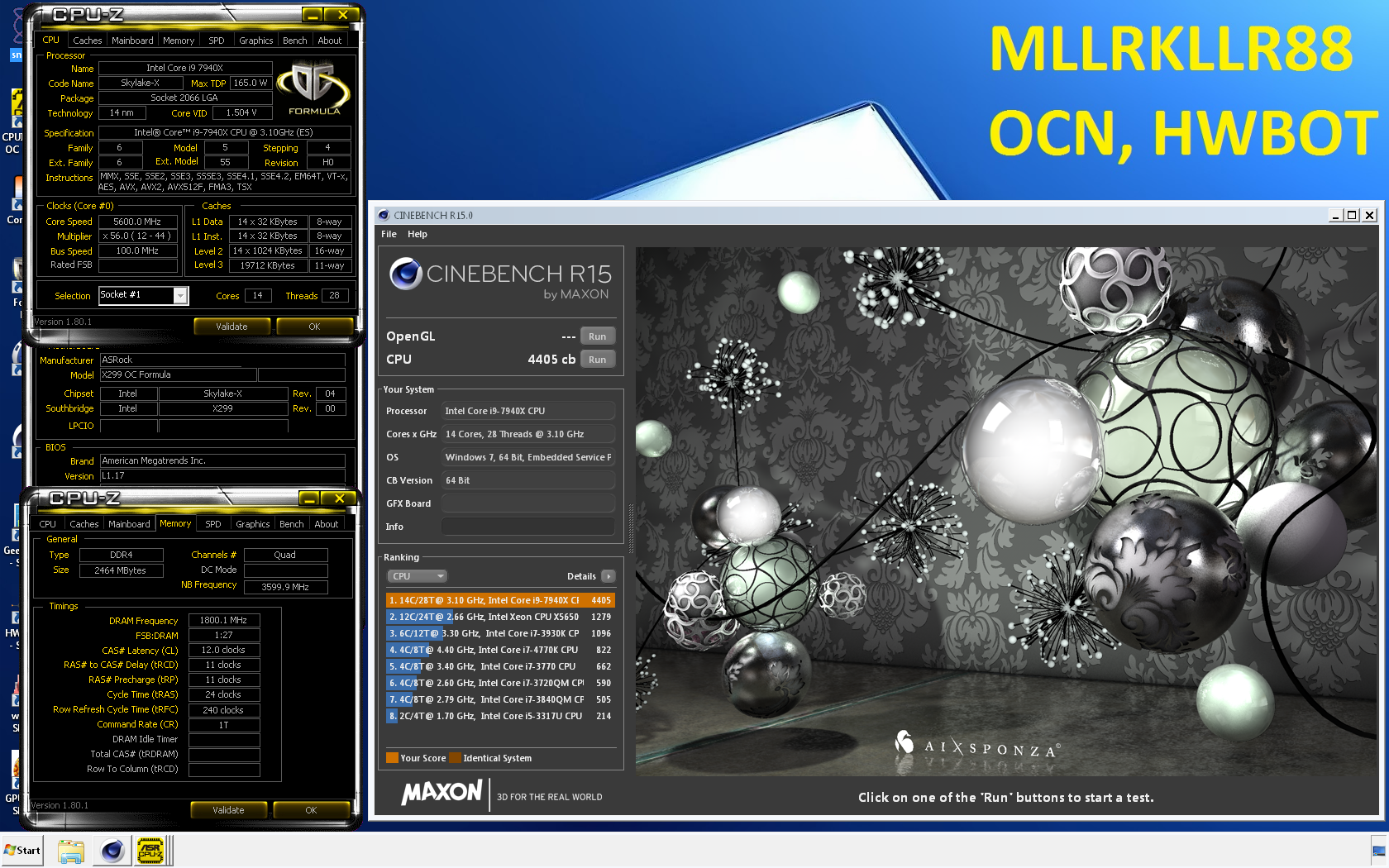Image resolution: width=1389 pixels, height=868 pixels.
Task: Click OK in the lower CPU-Z window
Action: coord(311,810)
